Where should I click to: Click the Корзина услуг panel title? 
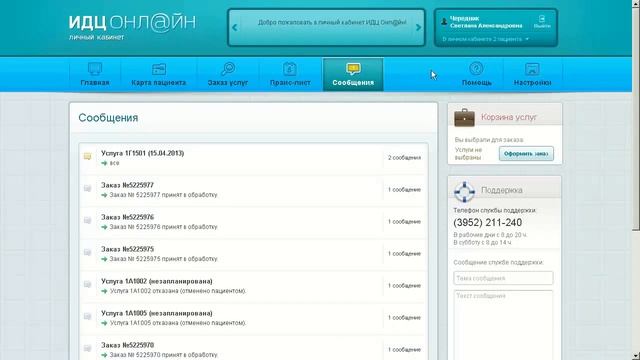(509, 117)
